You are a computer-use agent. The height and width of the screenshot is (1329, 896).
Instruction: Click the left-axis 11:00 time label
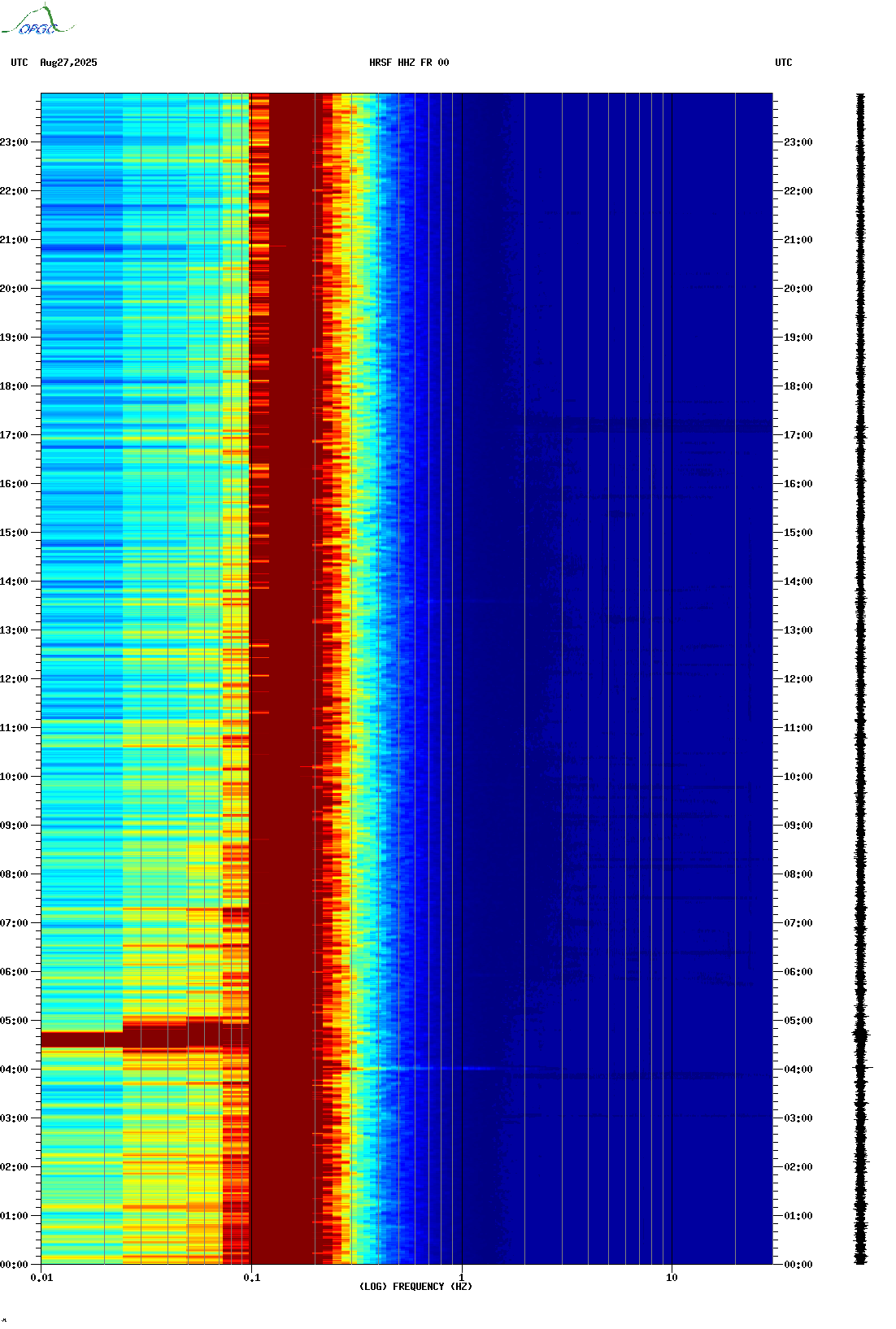coord(14,728)
